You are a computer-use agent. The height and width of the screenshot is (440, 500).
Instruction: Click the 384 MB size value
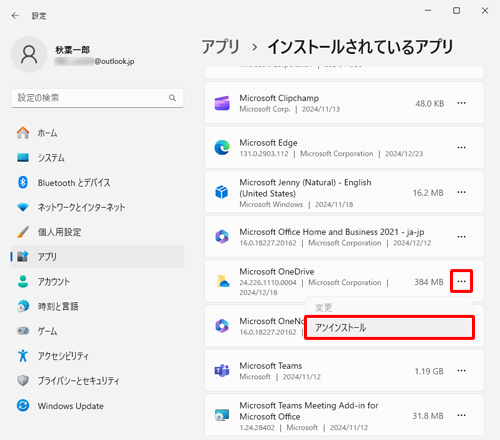click(x=429, y=282)
